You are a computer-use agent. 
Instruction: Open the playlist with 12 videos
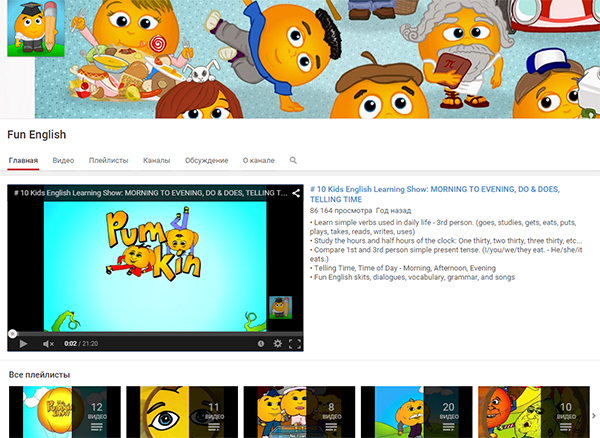(64, 411)
